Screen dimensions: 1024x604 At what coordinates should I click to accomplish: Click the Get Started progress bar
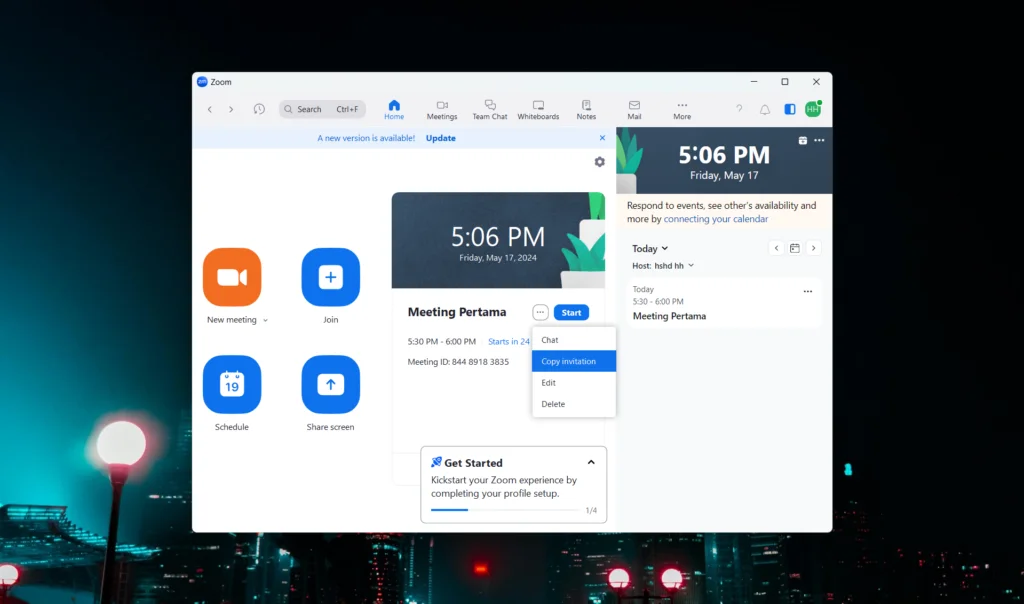pyautogui.click(x=505, y=510)
